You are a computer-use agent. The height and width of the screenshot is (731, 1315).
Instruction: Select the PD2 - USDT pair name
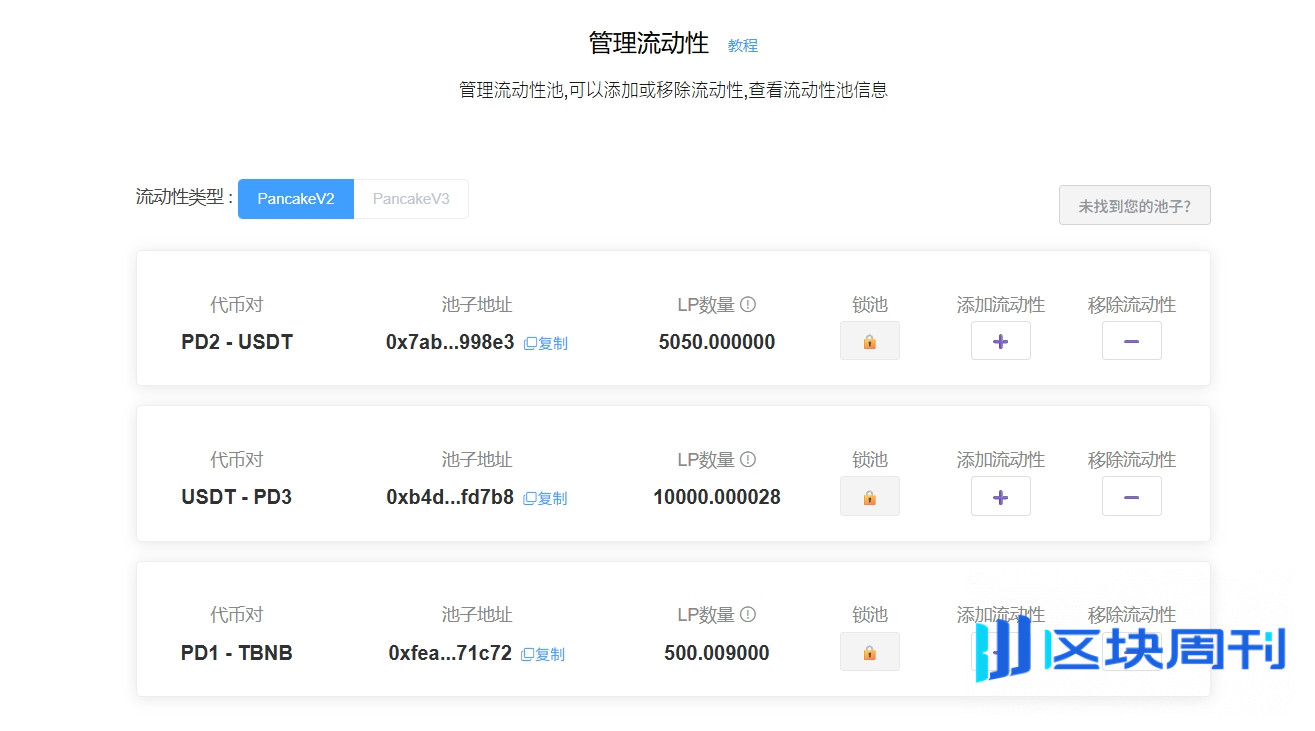click(x=237, y=342)
